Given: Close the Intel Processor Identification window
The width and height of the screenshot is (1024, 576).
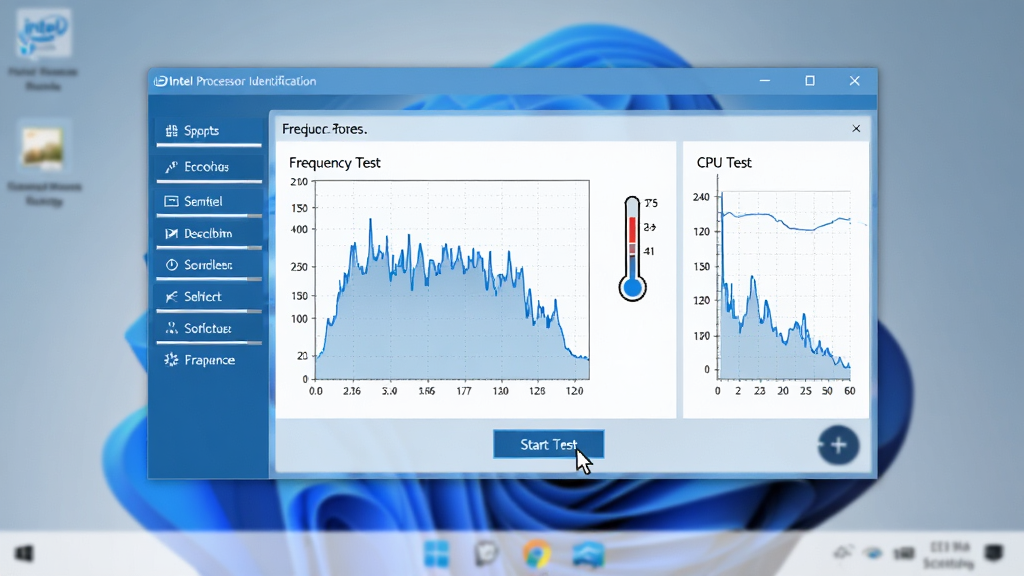Looking at the screenshot, I should click(854, 80).
